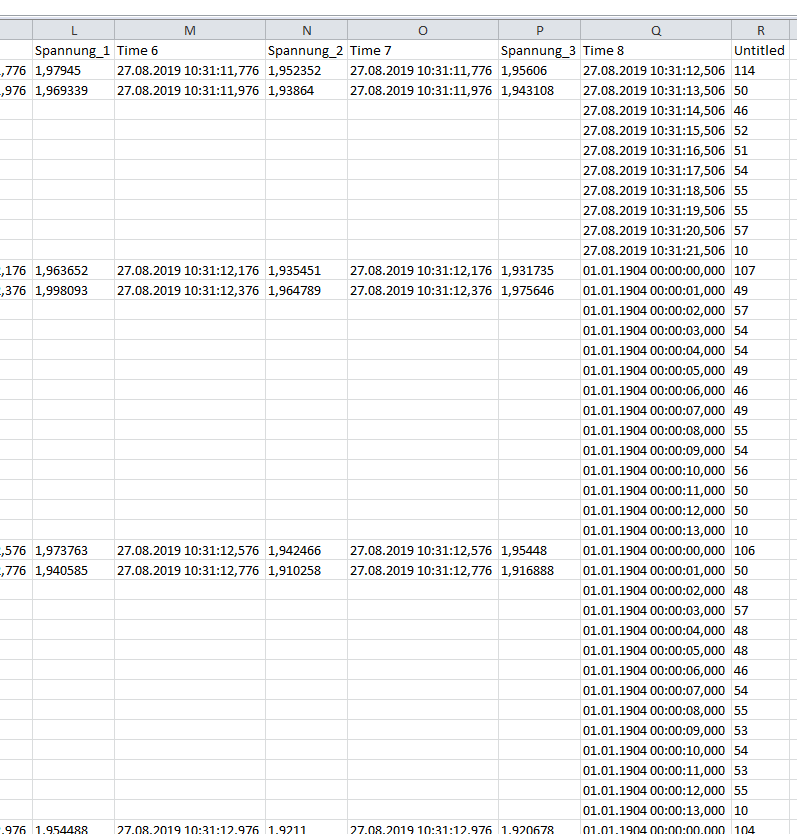Select Time 6 cell 27.08.2019 10:31:11,776

tap(190, 70)
